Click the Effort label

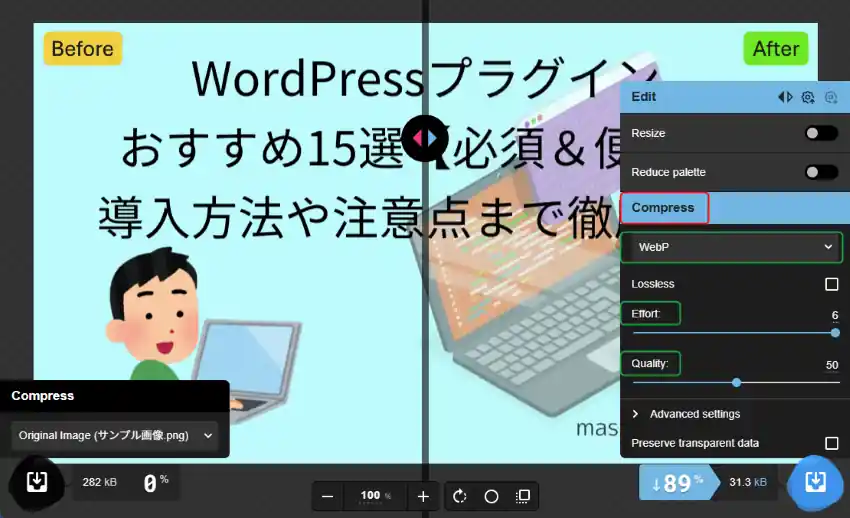[645, 314]
